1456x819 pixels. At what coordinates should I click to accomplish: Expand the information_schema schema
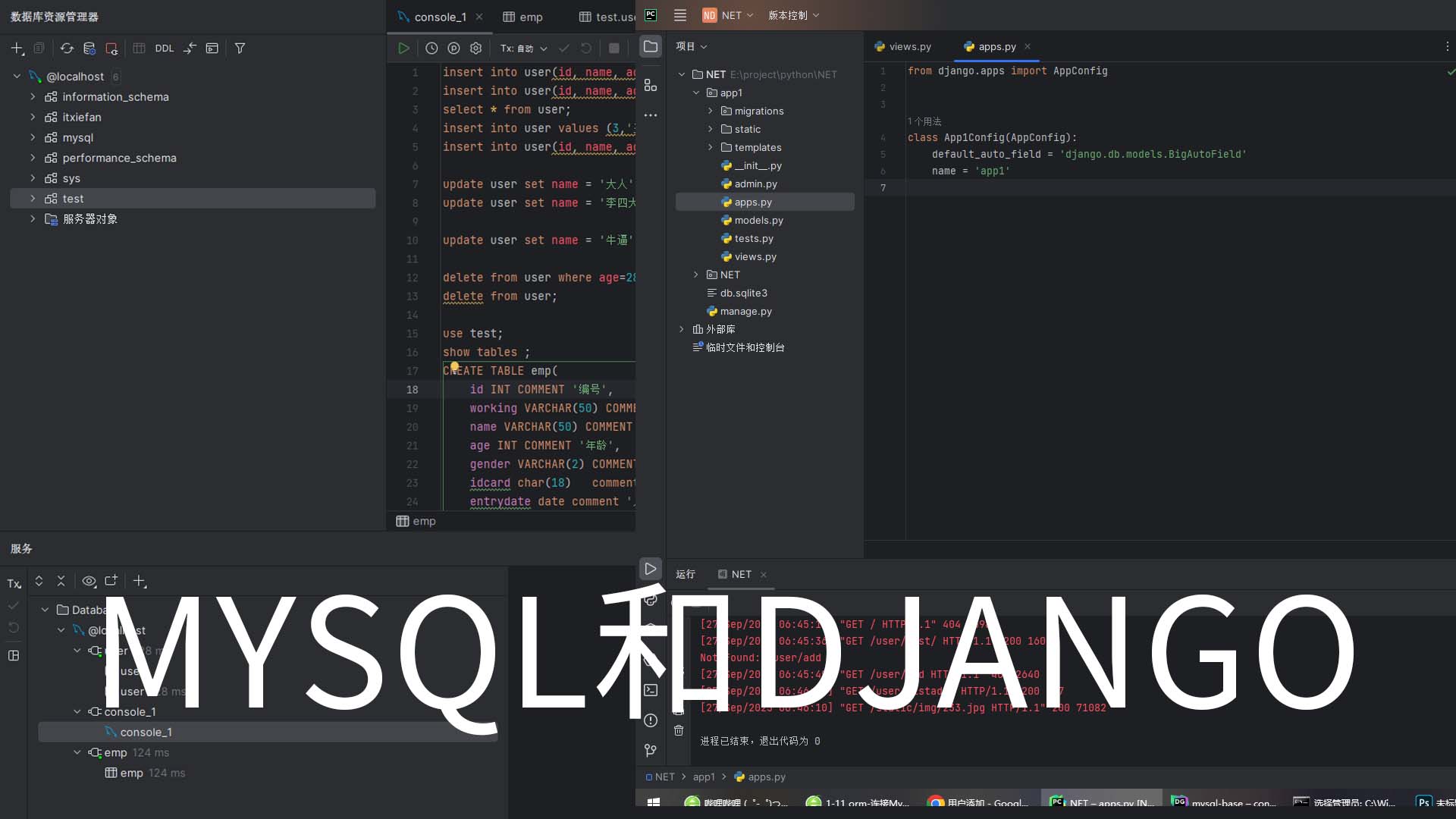33,97
